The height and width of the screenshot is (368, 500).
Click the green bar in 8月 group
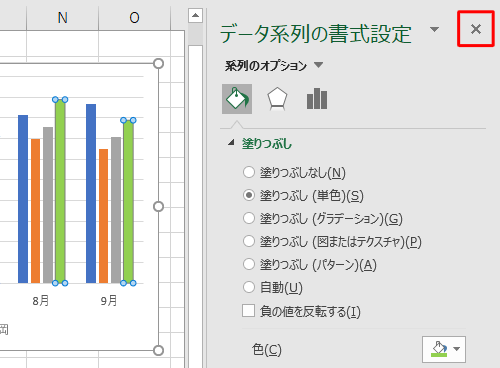pyautogui.click(x=60, y=191)
